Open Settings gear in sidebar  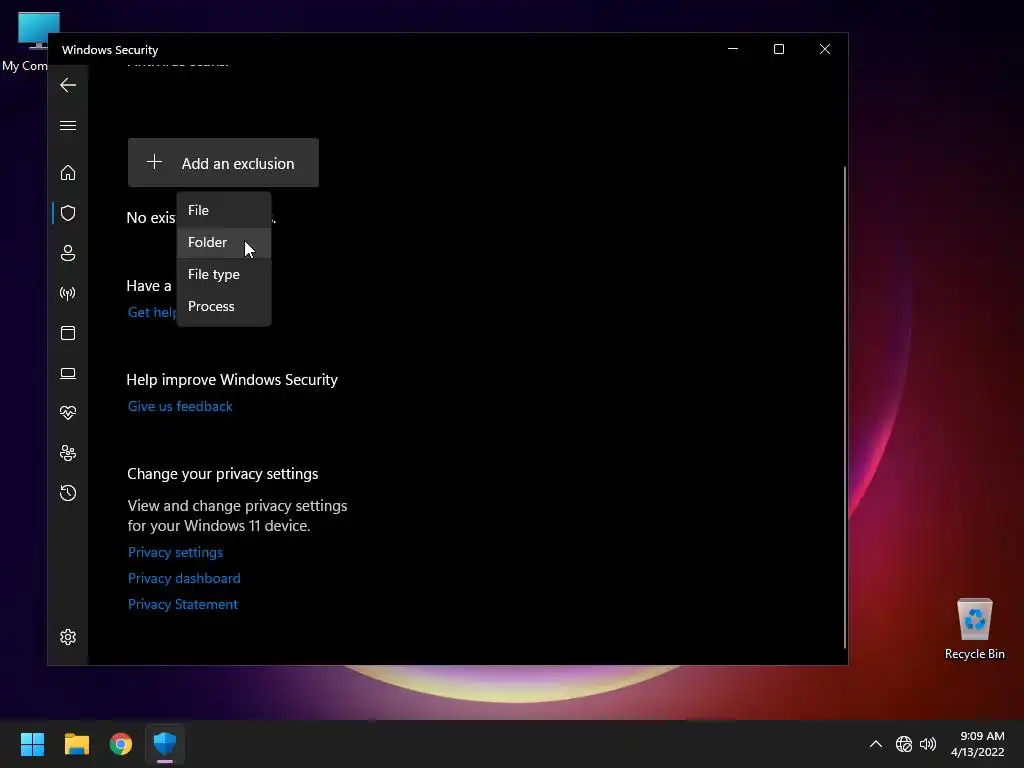coord(68,637)
